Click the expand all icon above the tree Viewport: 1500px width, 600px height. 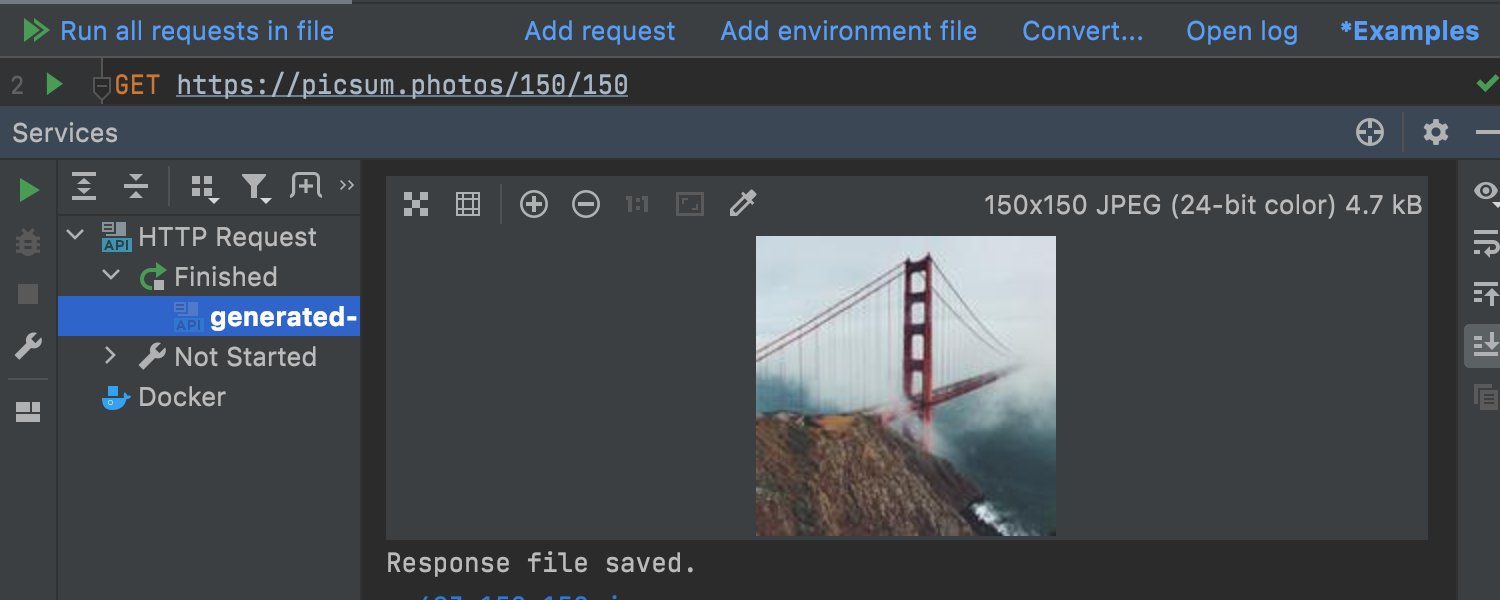click(x=84, y=186)
